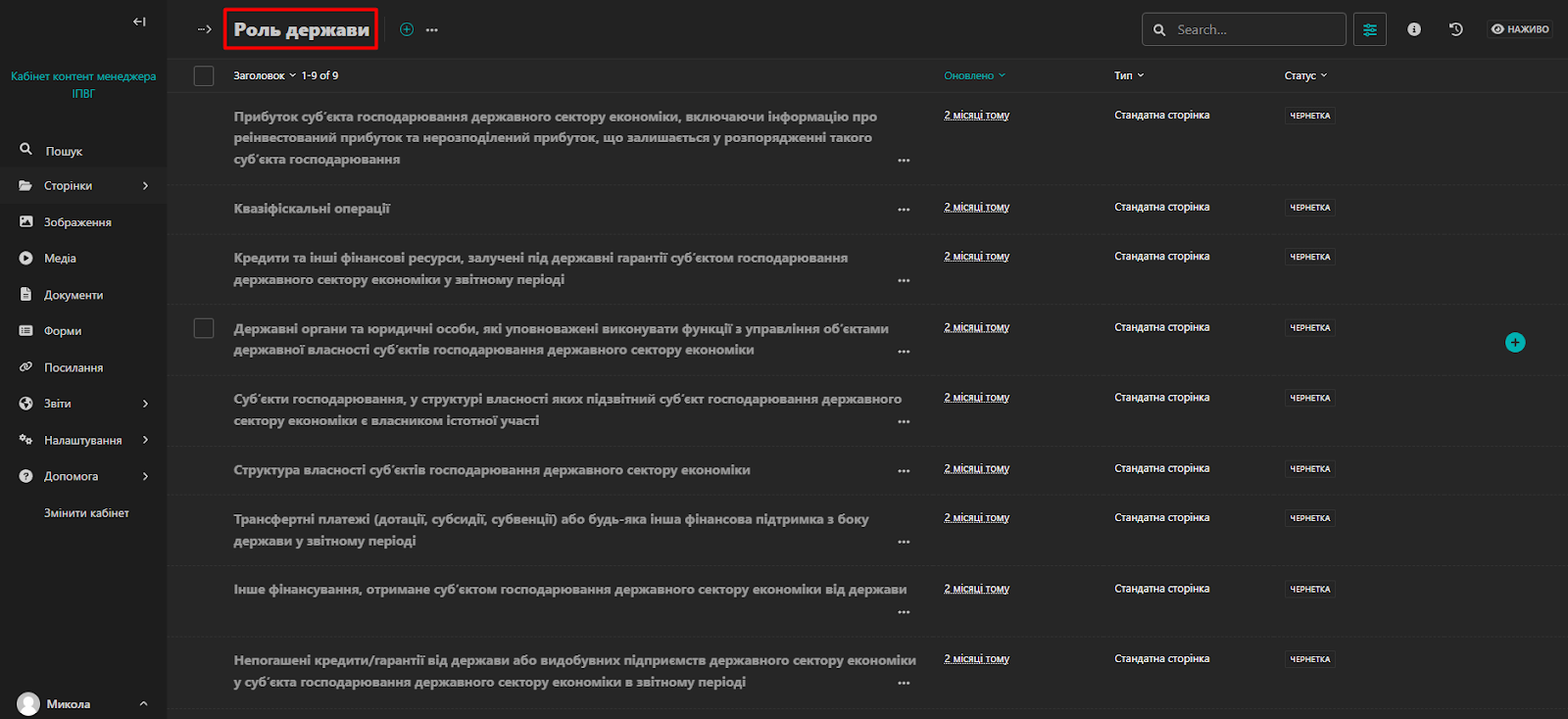Toggle the select all checkbox

[x=204, y=75]
